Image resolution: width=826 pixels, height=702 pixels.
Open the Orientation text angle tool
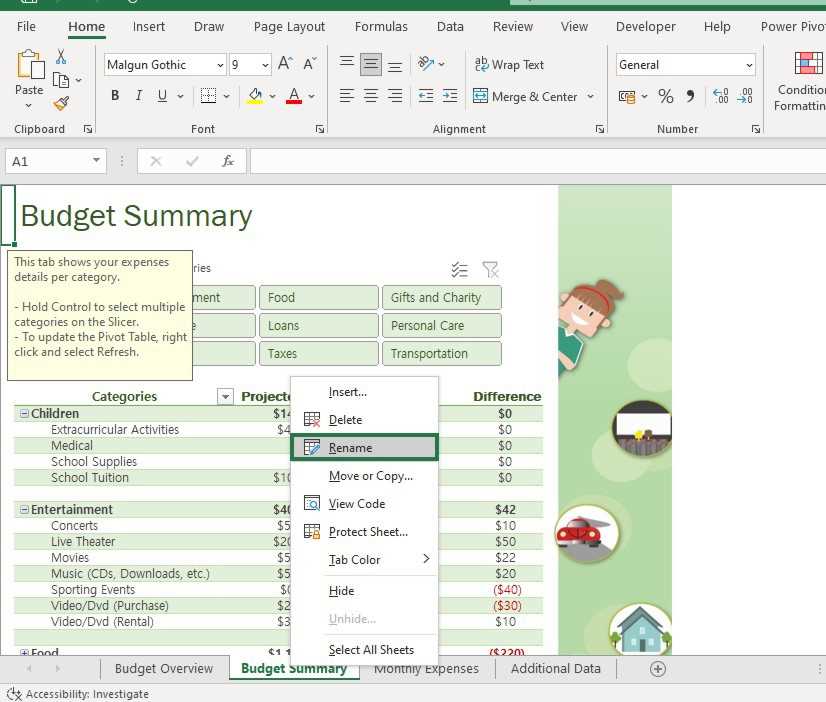click(x=426, y=64)
